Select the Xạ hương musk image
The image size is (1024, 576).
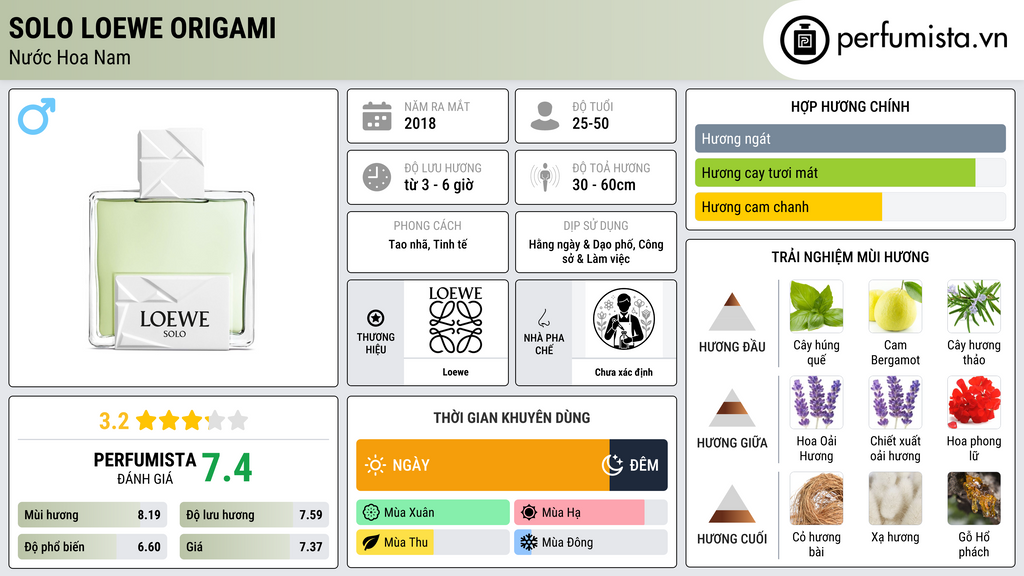[895, 499]
